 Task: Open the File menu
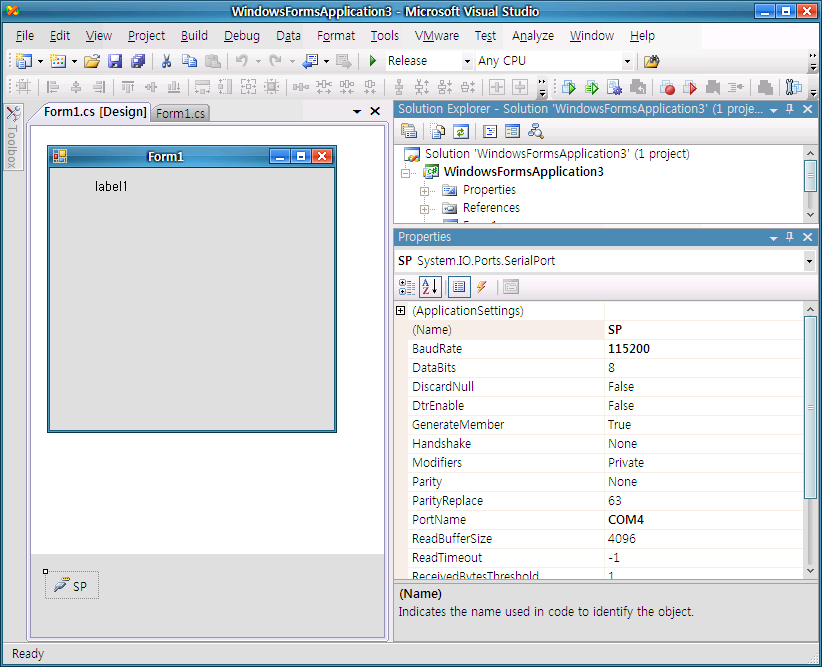pos(25,36)
